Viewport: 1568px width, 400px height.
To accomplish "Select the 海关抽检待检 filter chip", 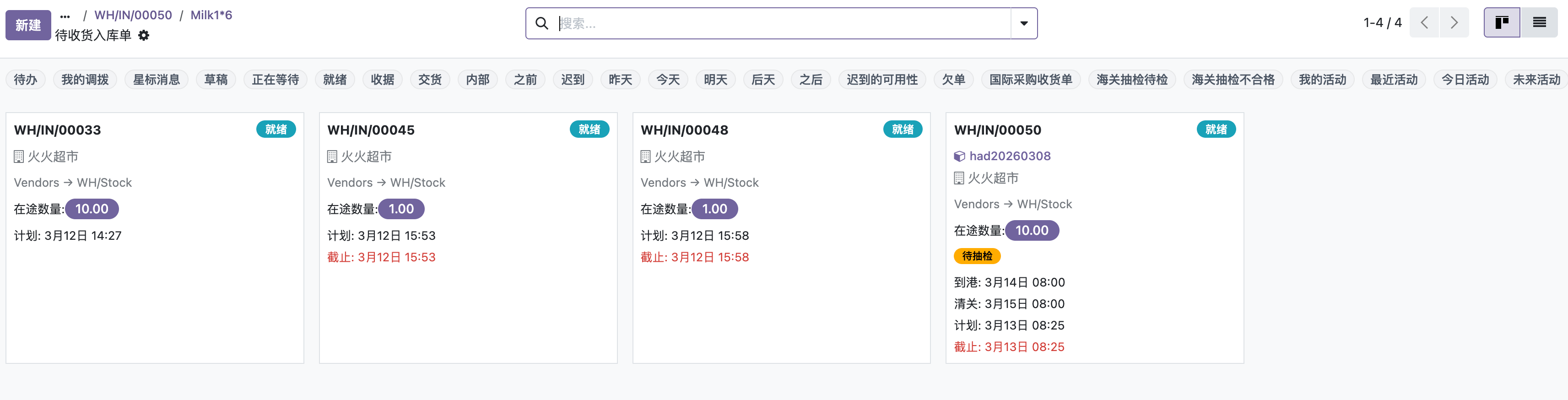I will [x=1132, y=80].
